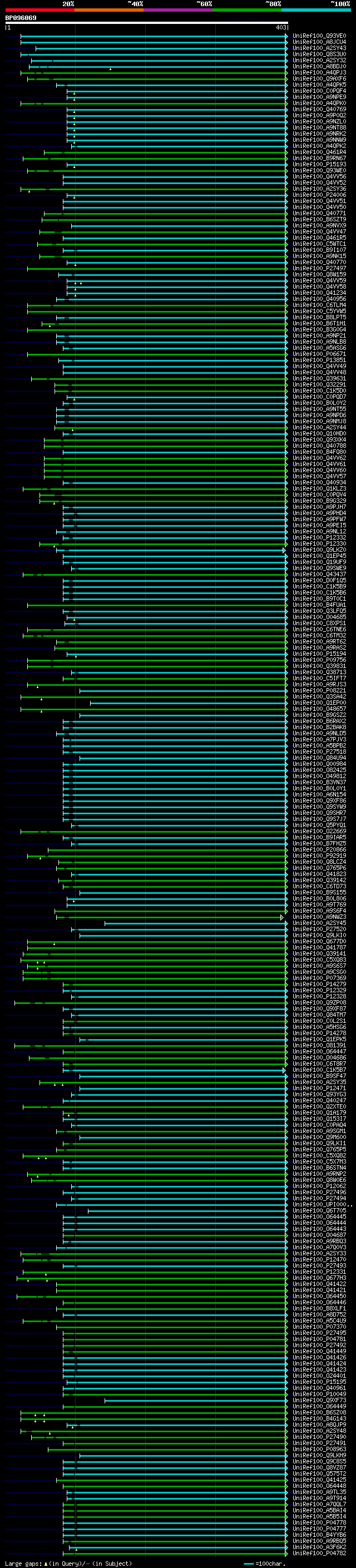Select the UniRef100_Q40769 label
356x1568 pixels.
click(319, 110)
